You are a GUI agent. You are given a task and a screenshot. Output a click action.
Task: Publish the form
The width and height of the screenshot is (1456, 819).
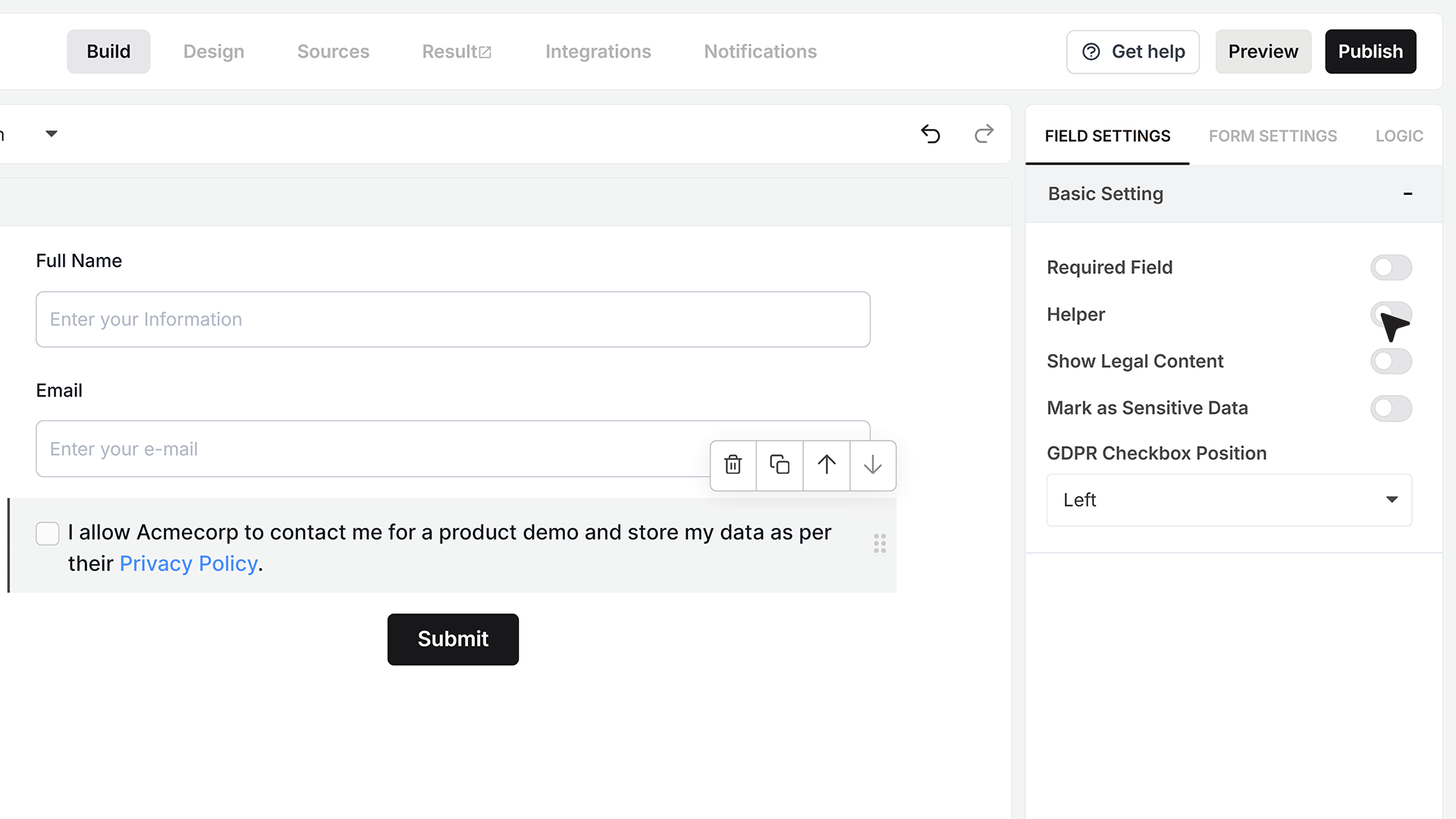[x=1370, y=52]
